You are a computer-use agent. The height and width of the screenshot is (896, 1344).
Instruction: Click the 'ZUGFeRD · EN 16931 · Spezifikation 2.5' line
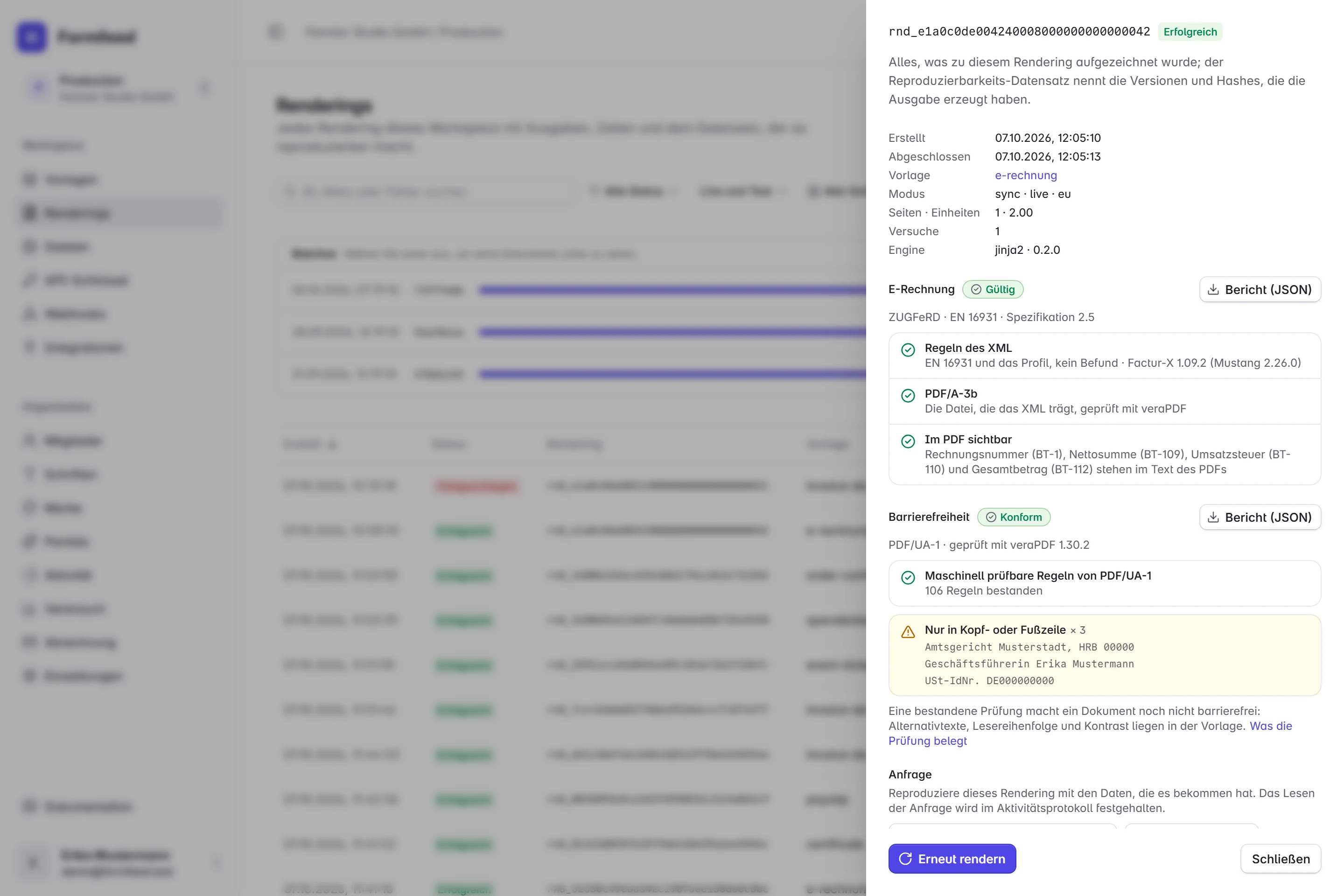[991, 316]
